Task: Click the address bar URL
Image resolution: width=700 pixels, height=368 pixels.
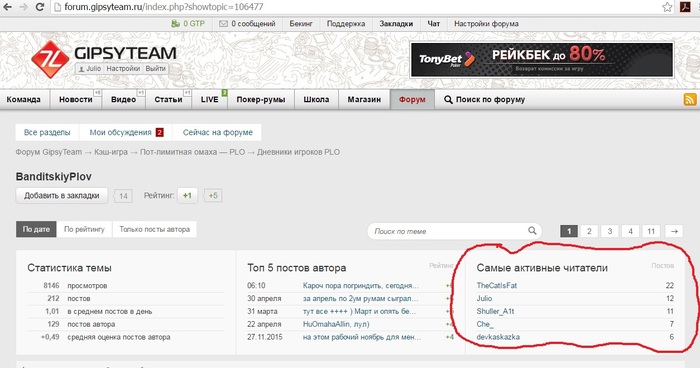Action: click(x=164, y=7)
